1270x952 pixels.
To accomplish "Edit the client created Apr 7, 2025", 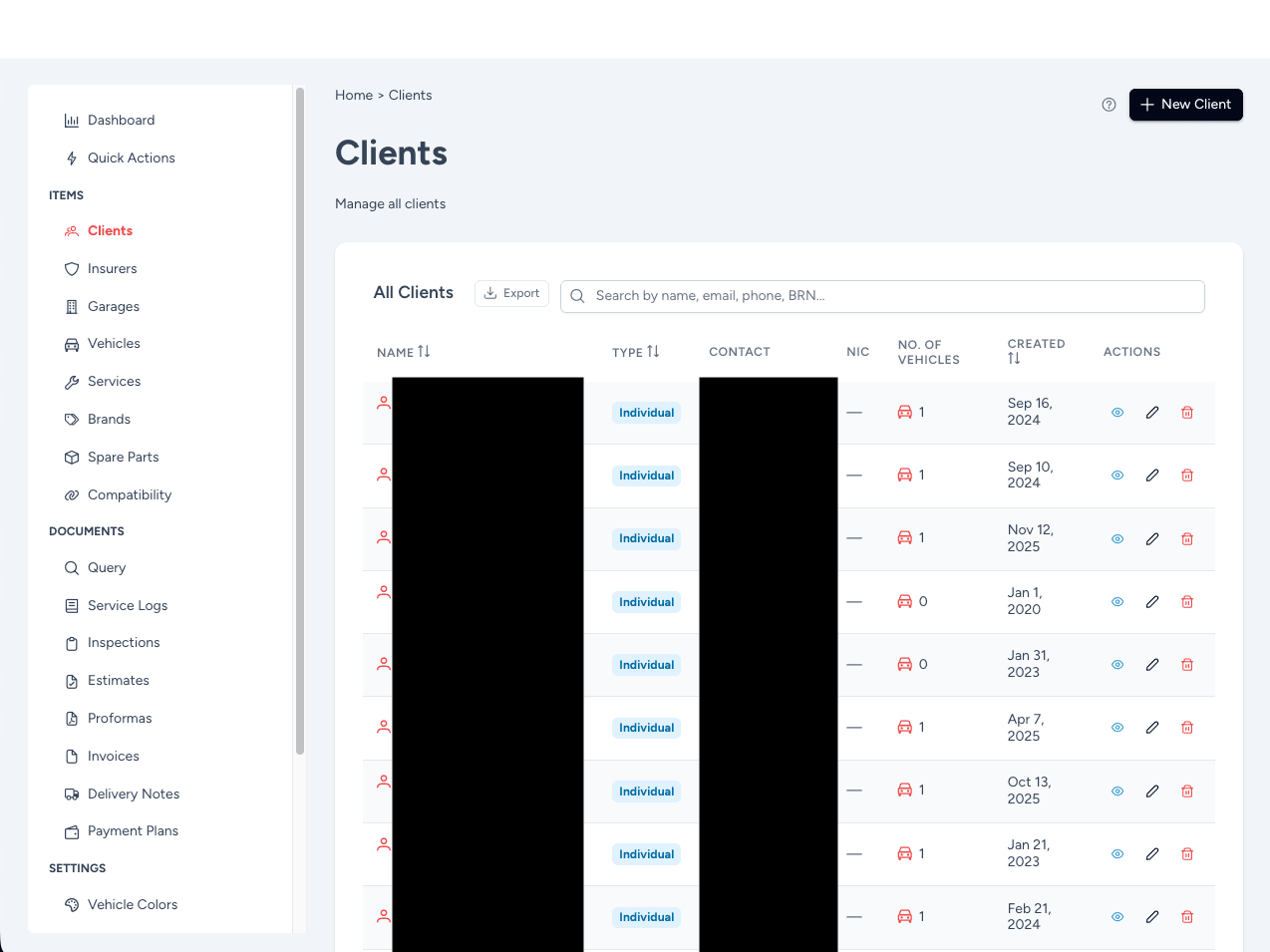I will pos(1152,728).
